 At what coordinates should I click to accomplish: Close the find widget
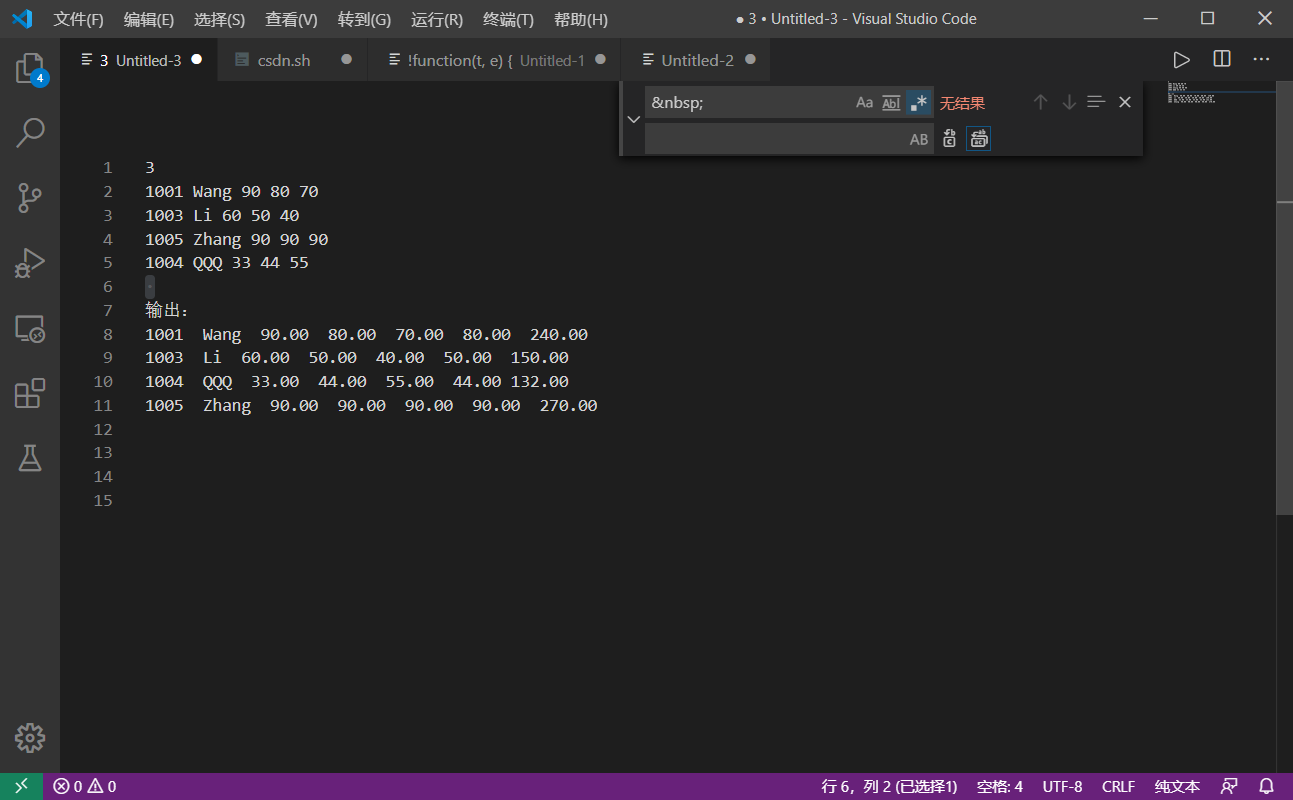click(1125, 103)
